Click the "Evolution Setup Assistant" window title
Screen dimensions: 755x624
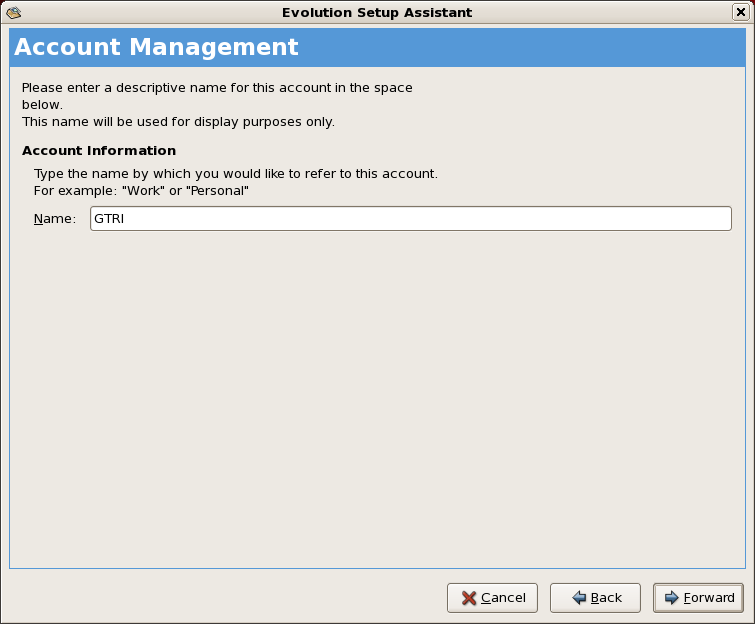point(377,12)
